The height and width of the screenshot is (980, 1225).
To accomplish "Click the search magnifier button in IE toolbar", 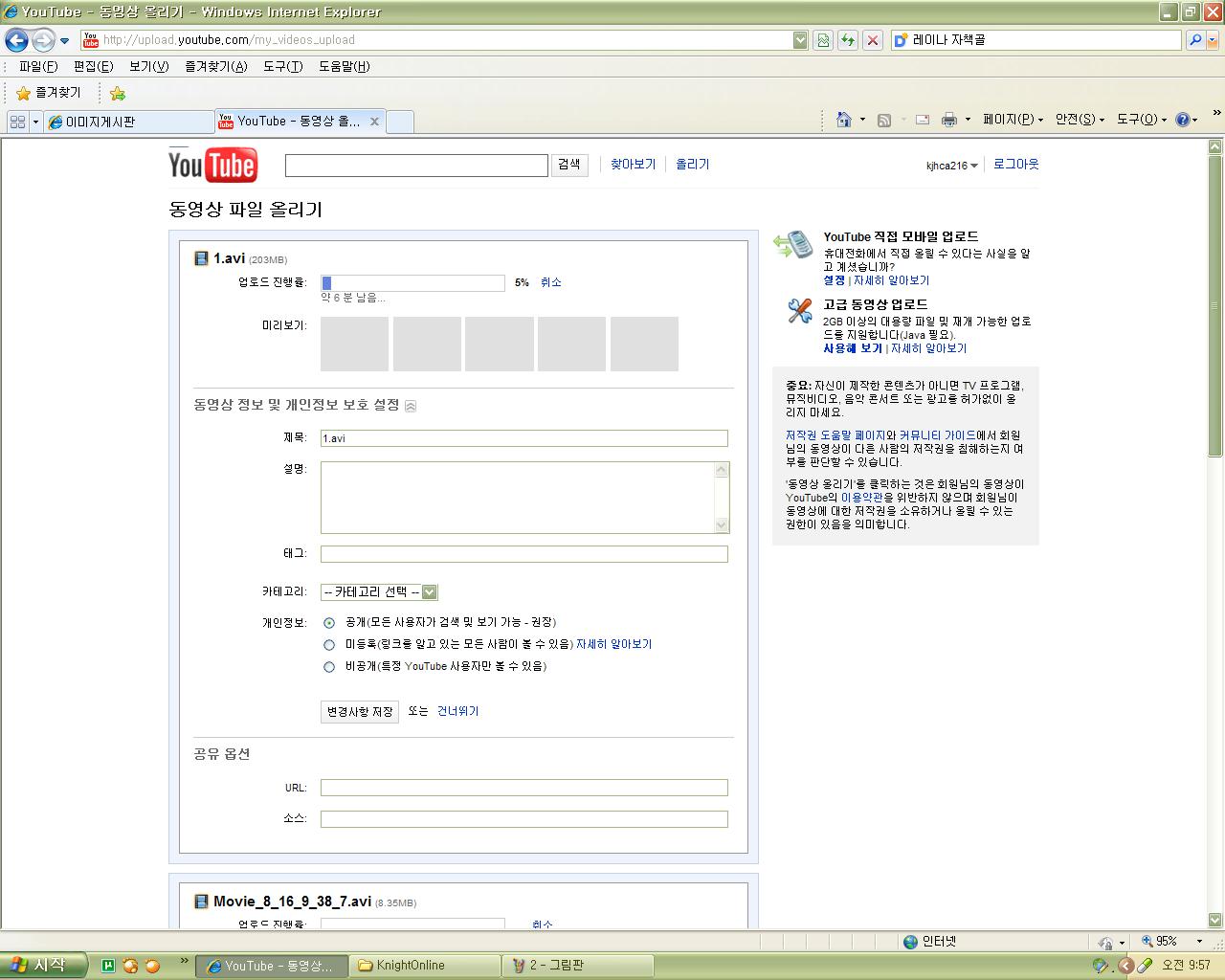I will (1194, 40).
